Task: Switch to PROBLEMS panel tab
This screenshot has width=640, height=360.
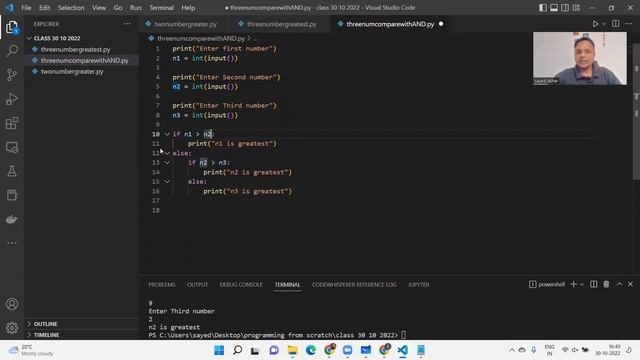Action: (x=162, y=284)
